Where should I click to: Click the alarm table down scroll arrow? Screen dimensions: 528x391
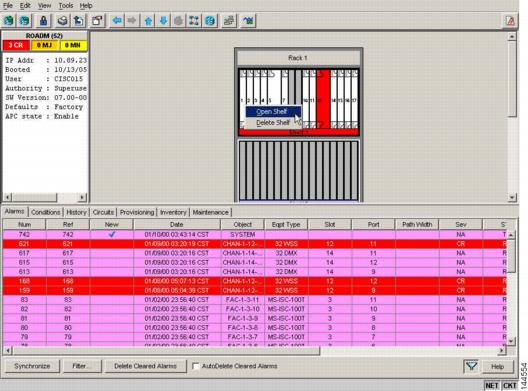click(x=511, y=341)
